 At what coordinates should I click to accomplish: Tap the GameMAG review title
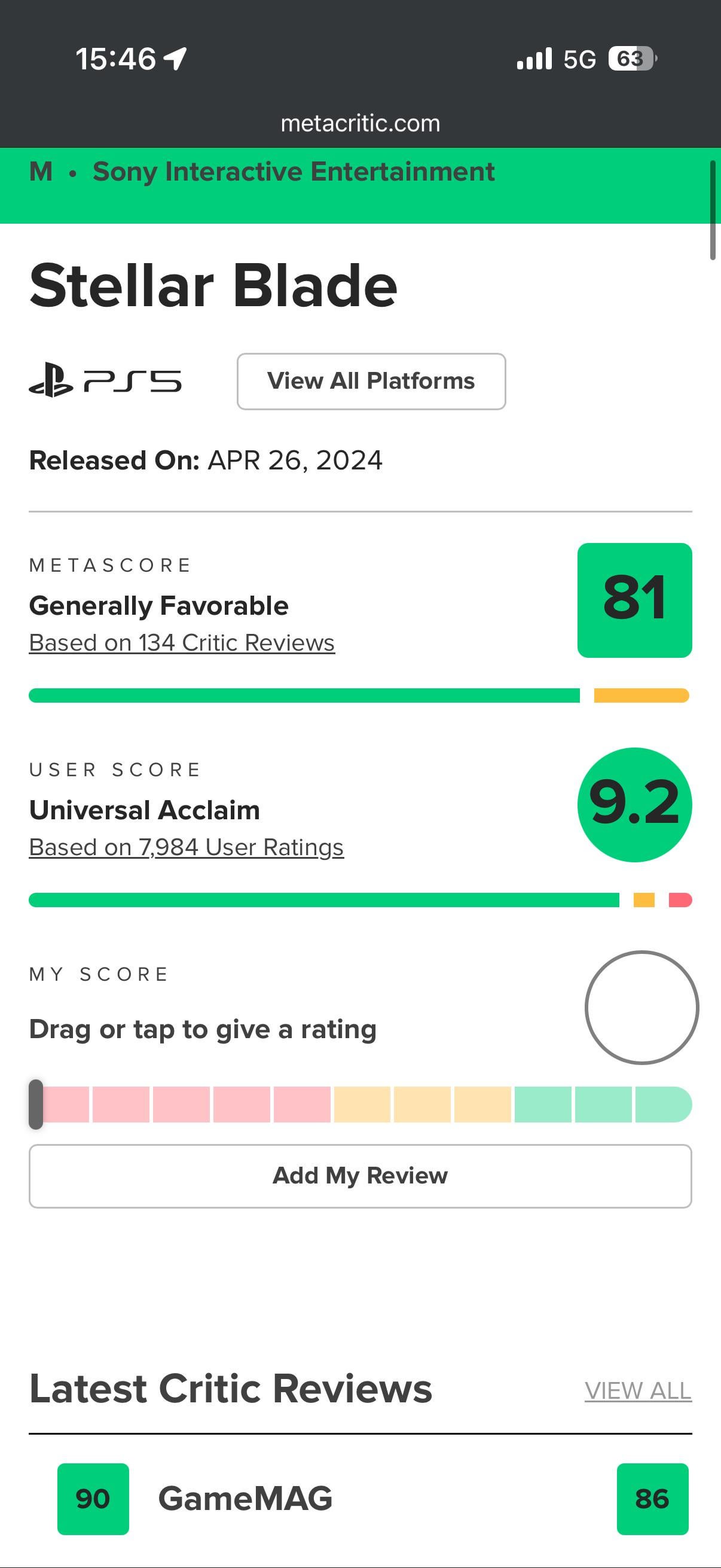[x=245, y=1498]
